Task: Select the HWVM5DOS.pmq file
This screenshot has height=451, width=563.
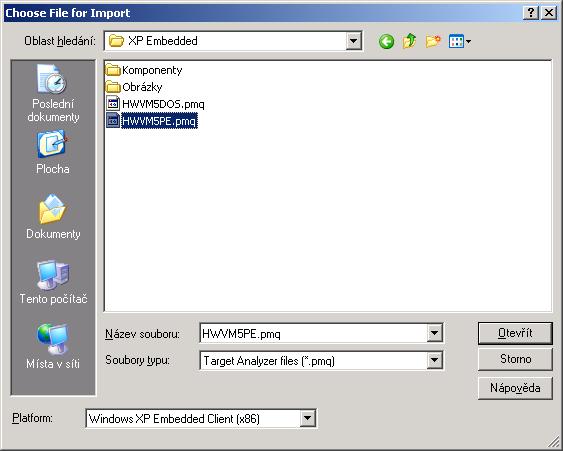Action: pos(155,104)
